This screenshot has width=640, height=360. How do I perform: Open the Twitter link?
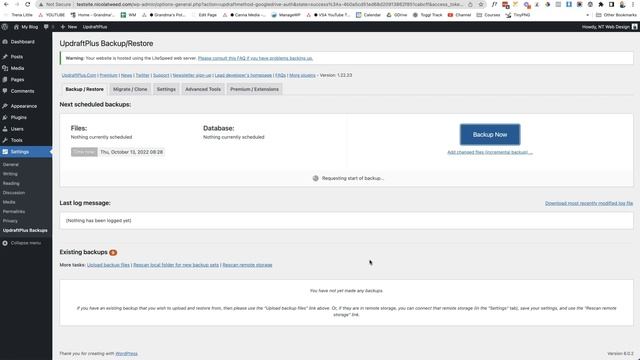click(x=142, y=76)
